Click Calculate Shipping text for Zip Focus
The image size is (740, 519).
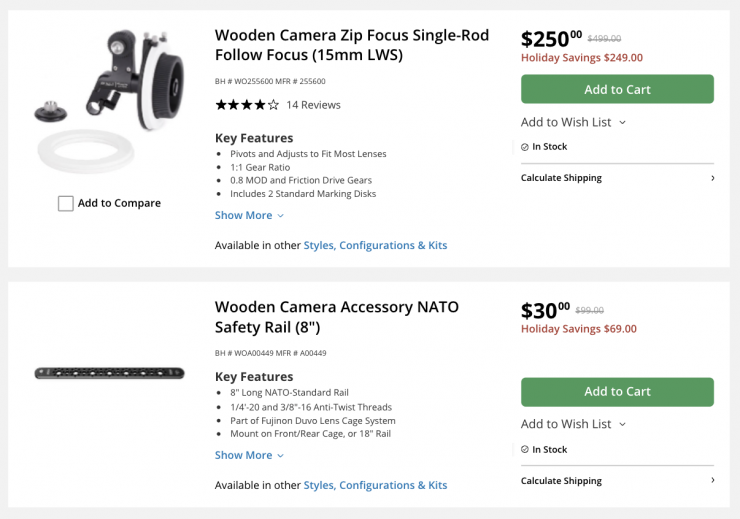click(x=561, y=178)
